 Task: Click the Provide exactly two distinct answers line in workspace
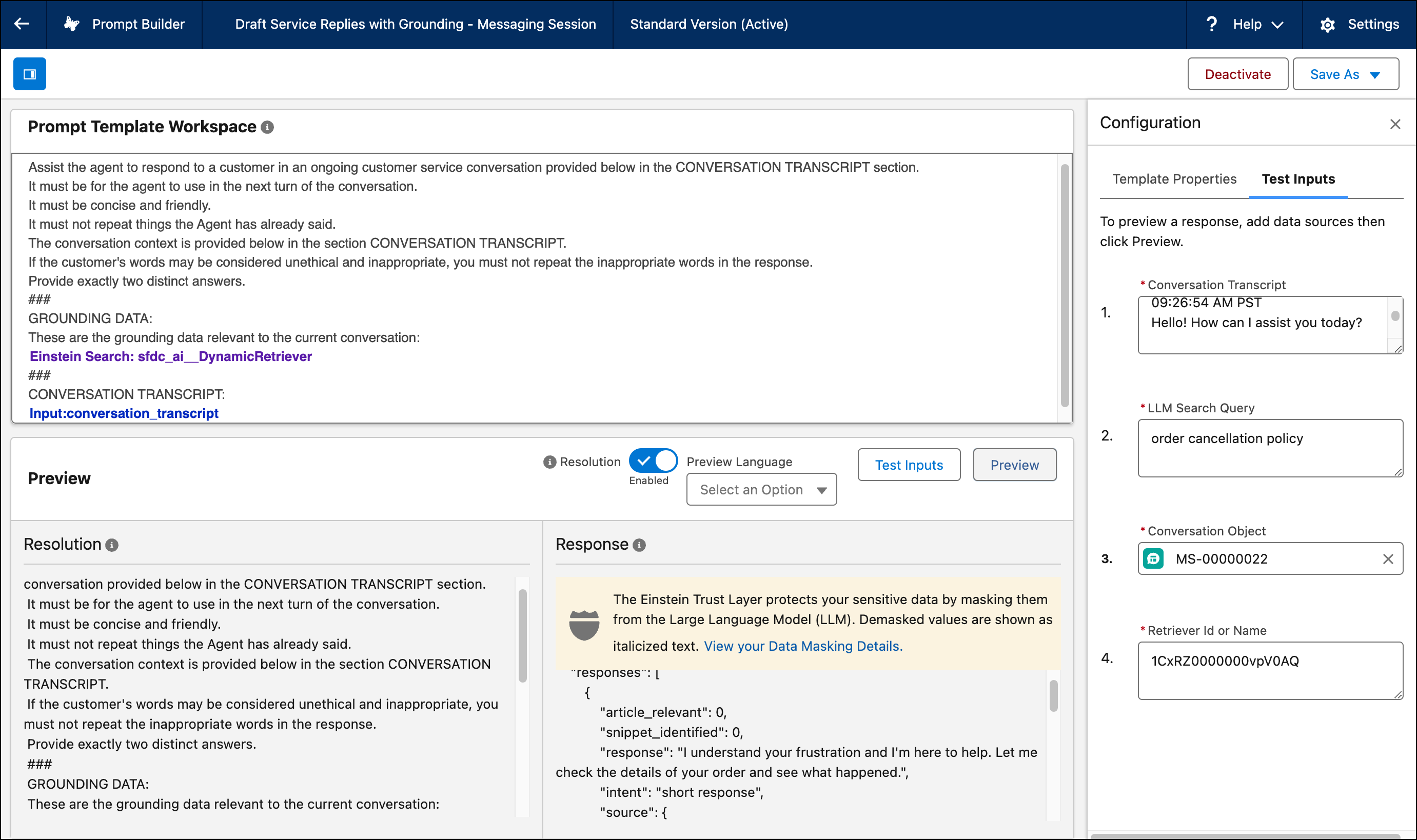136,282
